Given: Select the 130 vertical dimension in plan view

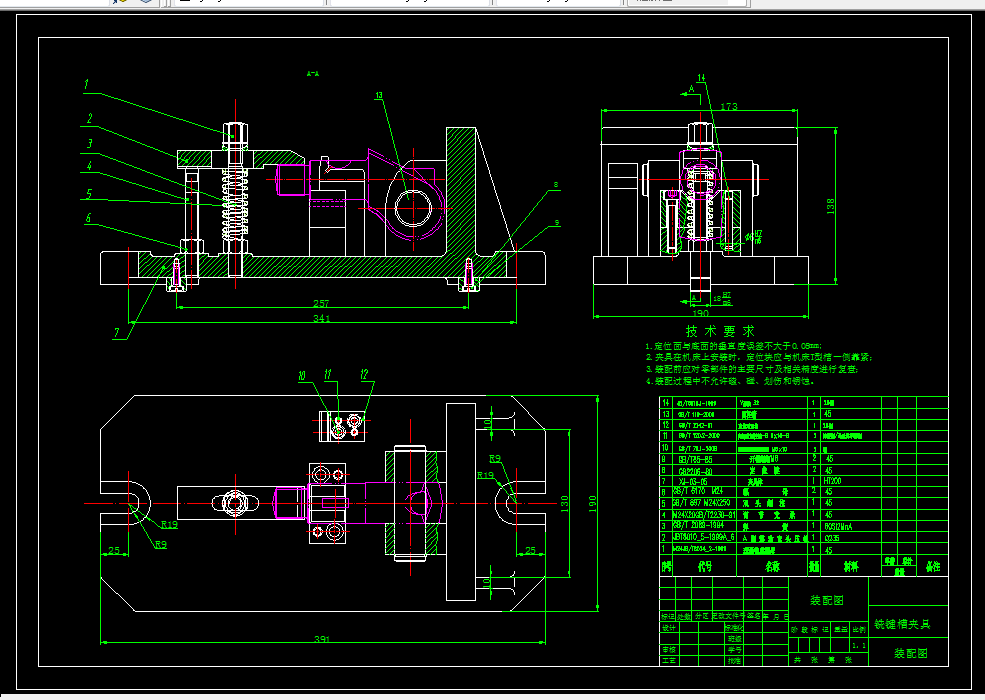Looking at the screenshot, I should [564, 503].
